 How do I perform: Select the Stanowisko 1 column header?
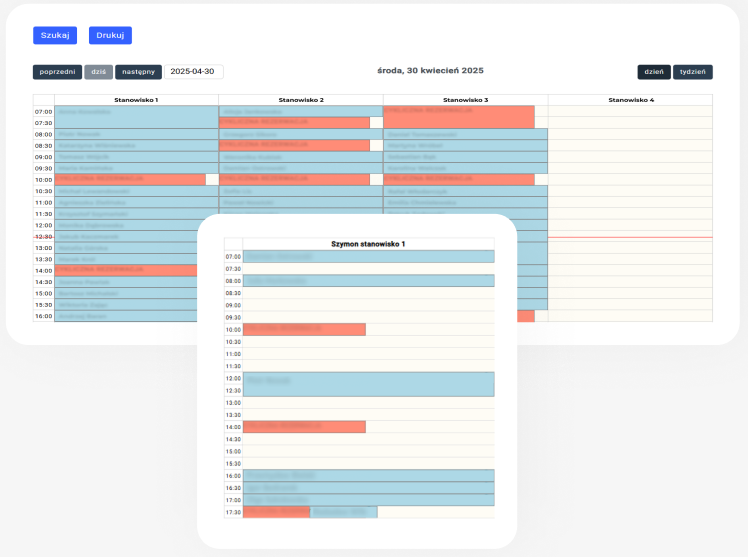(136, 100)
